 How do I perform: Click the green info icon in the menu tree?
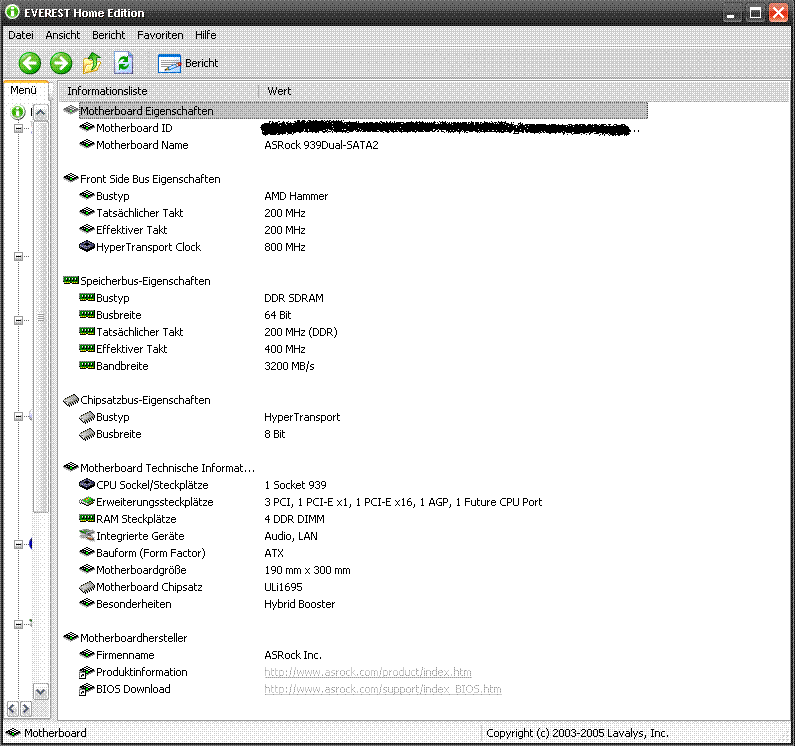pos(18,112)
